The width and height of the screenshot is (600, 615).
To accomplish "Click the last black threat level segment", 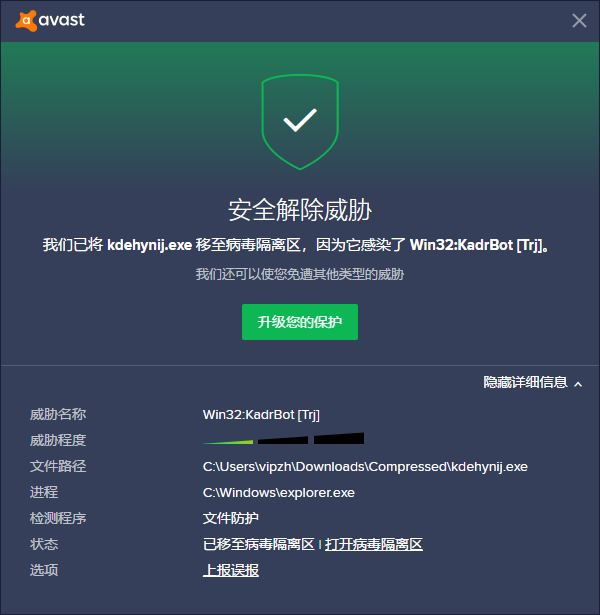I will (x=339, y=439).
